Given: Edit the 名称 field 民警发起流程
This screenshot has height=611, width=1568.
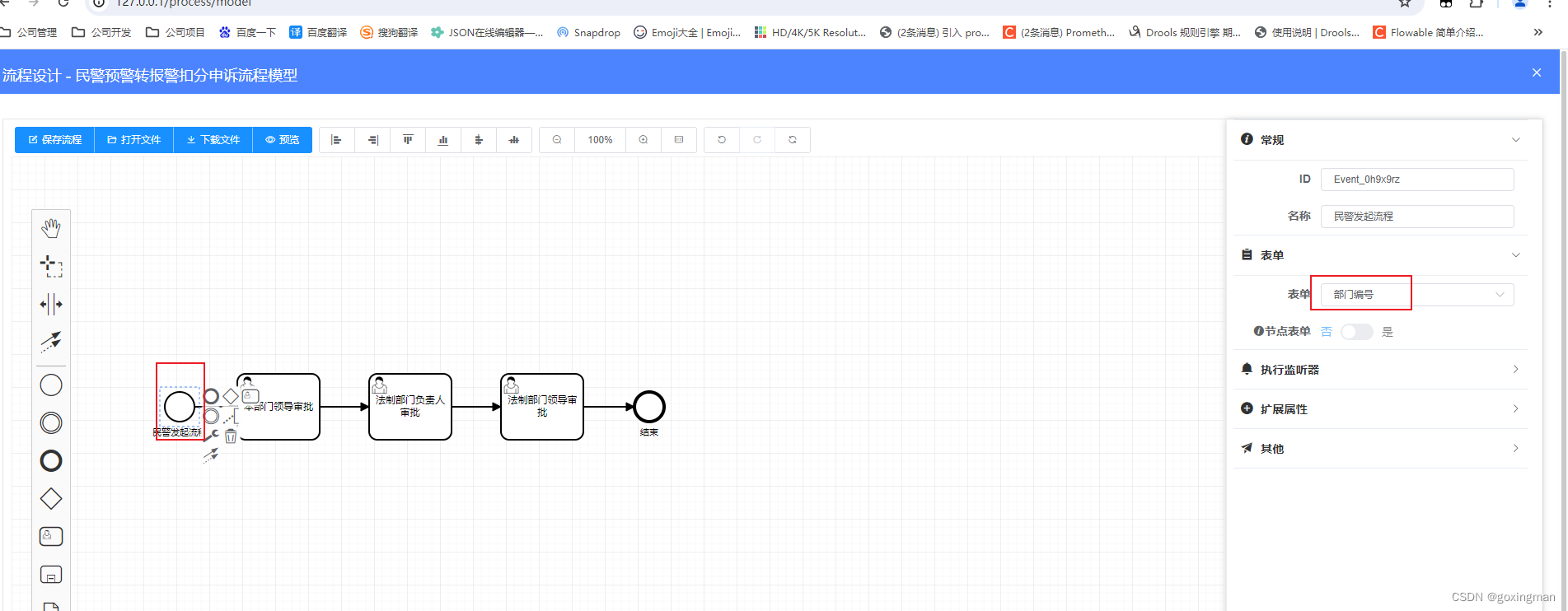Looking at the screenshot, I should (x=1417, y=217).
